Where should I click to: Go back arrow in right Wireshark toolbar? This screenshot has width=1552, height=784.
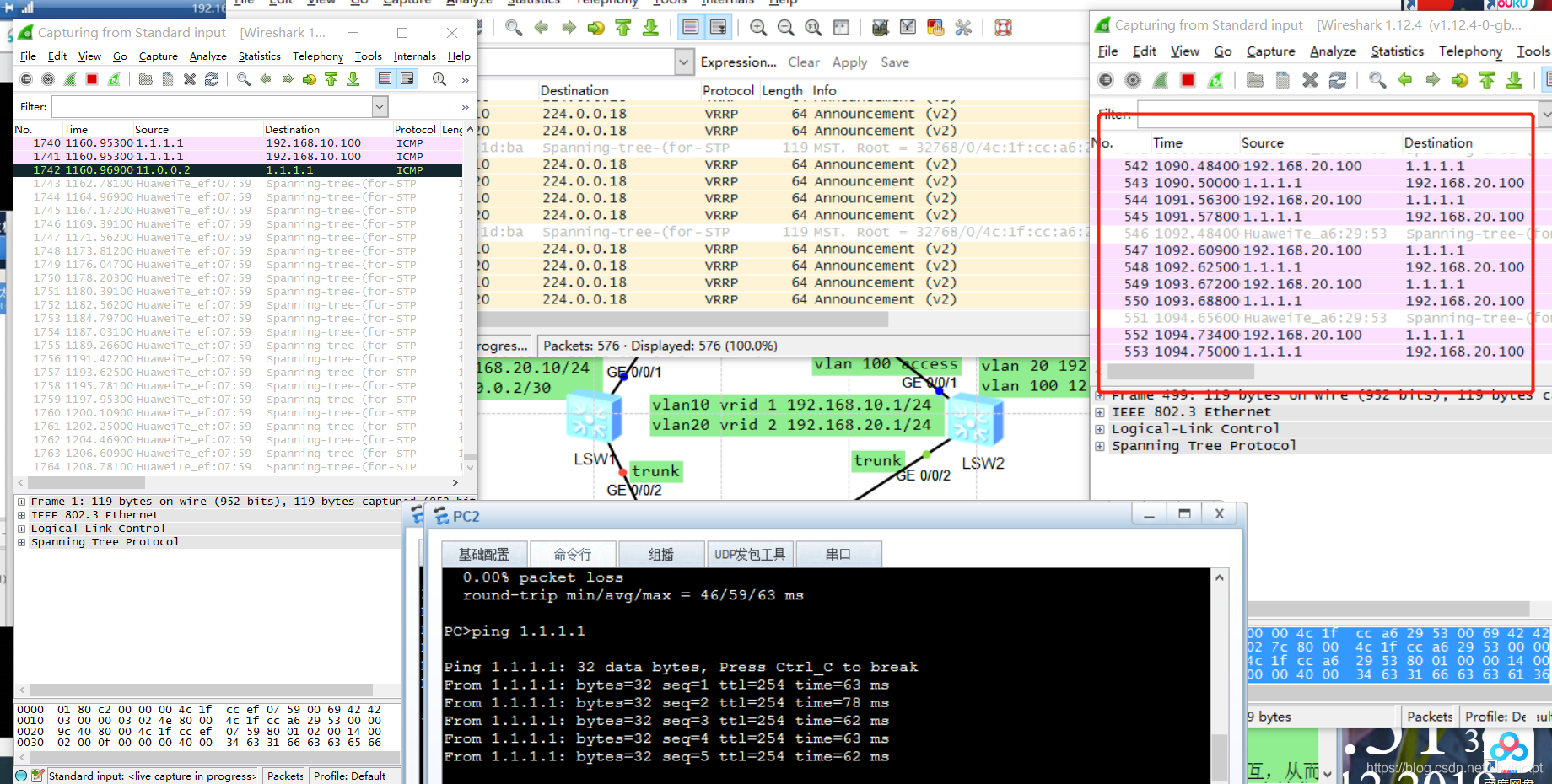click(1404, 80)
